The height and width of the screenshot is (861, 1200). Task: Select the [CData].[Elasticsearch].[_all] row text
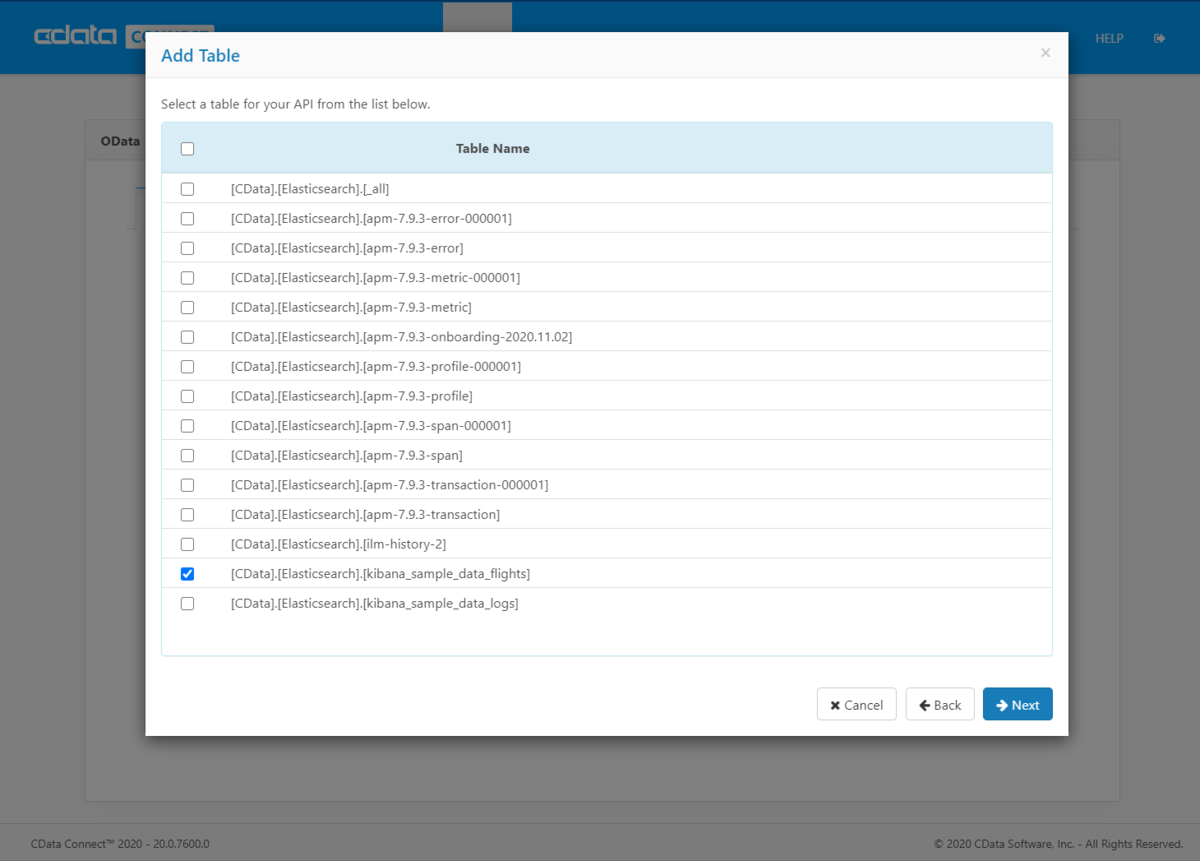pyautogui.click(x=311, y=189)
